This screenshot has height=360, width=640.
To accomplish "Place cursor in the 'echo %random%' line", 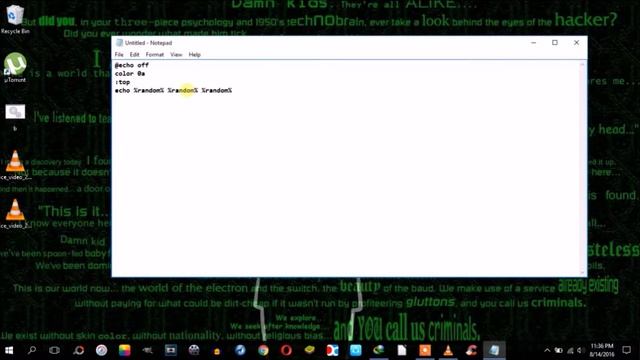I will [x=173, y=90].
